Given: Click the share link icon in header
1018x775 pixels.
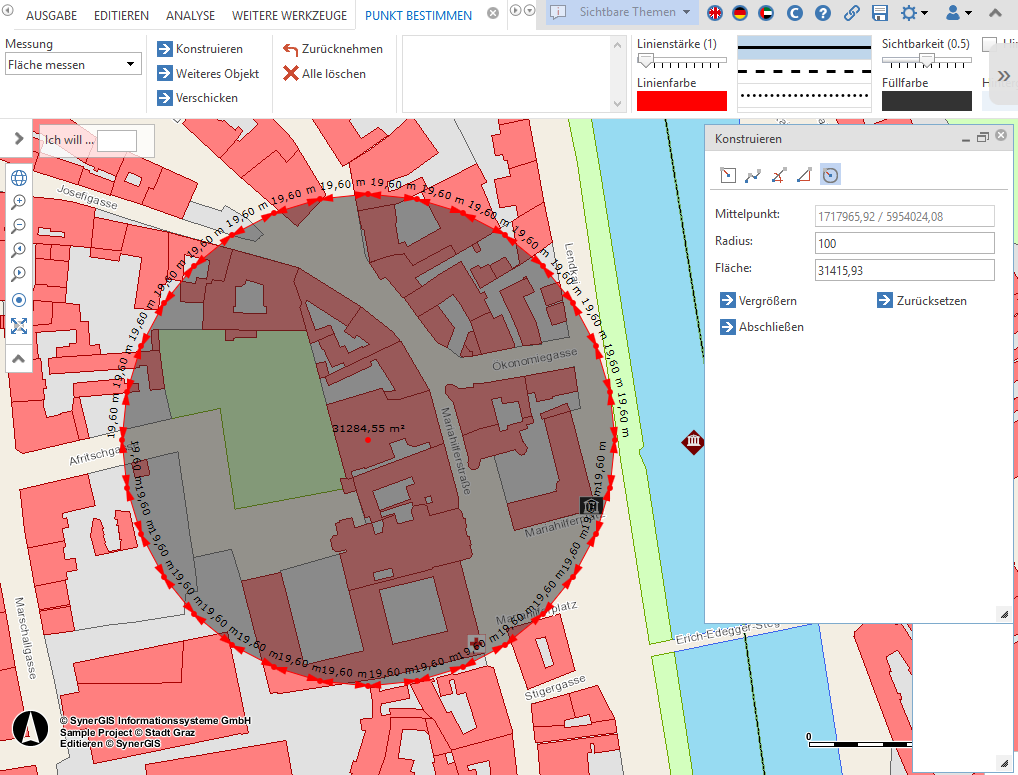Looking at the screenshot, I should (x=852, y=12).
